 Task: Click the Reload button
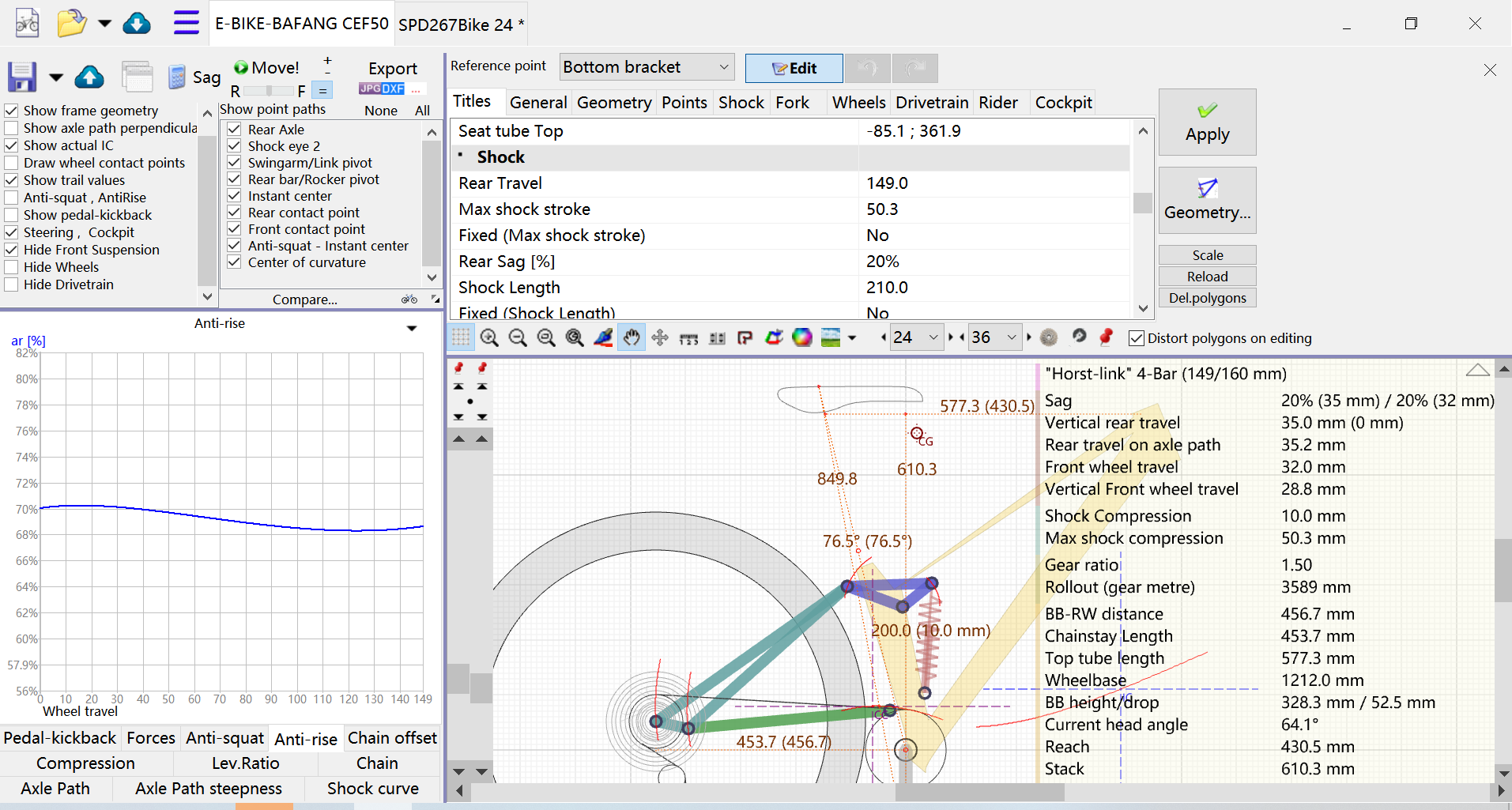1208,277
